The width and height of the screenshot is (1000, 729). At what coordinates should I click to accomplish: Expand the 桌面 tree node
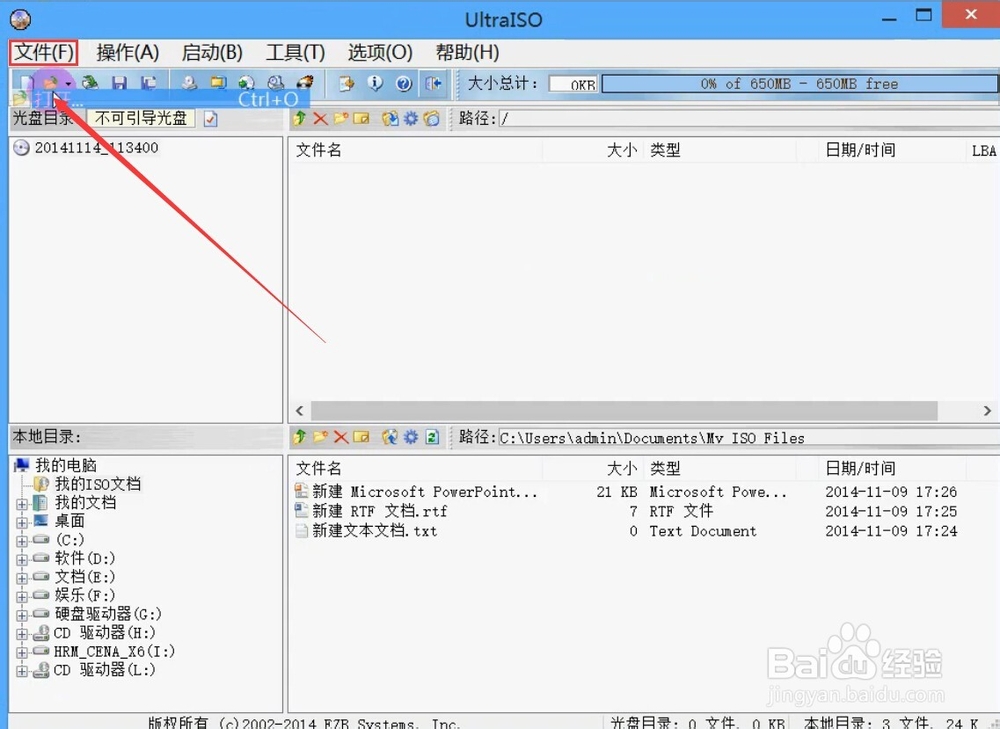click(22, 522)
